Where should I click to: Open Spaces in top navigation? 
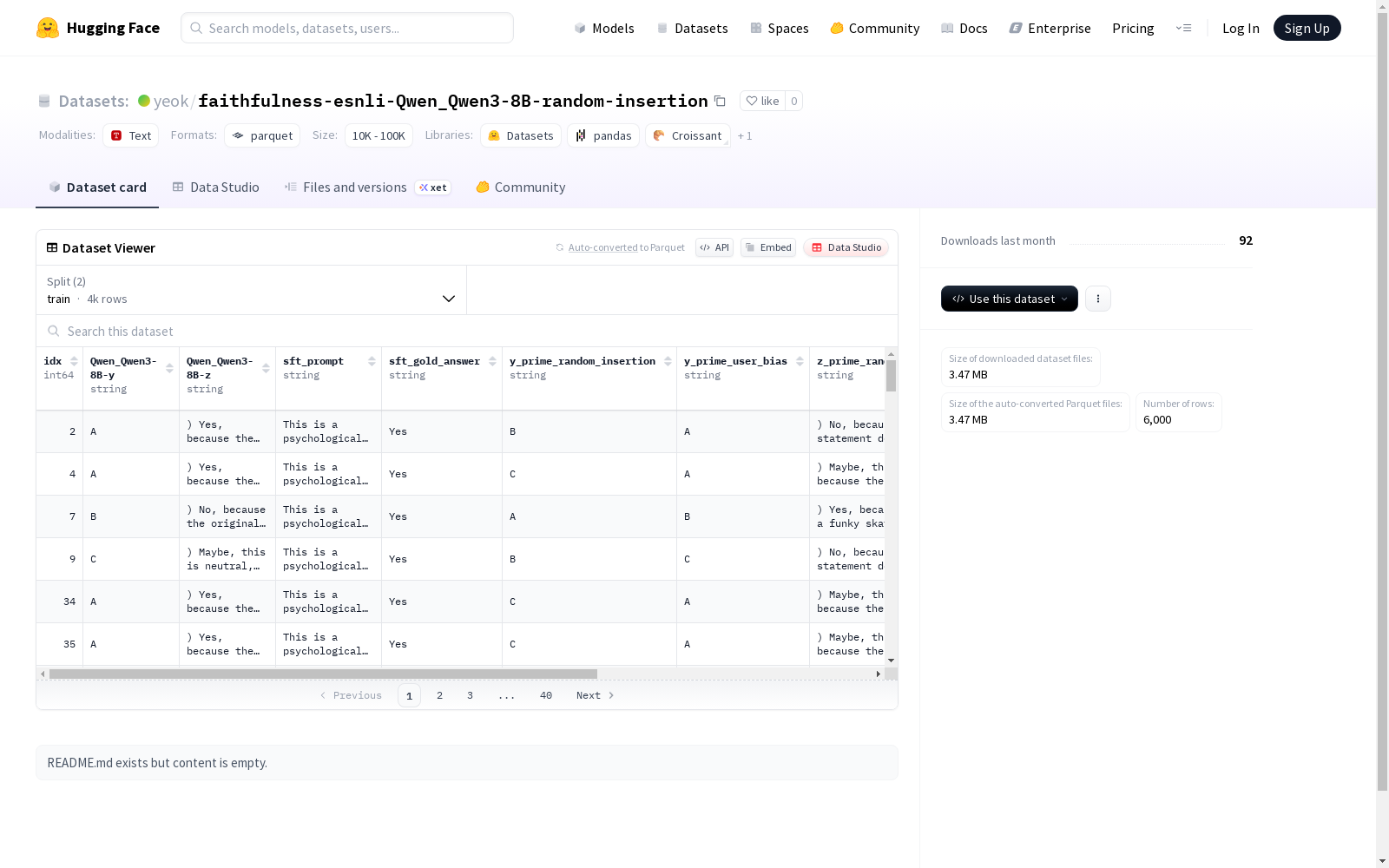(x=780, y=28)
